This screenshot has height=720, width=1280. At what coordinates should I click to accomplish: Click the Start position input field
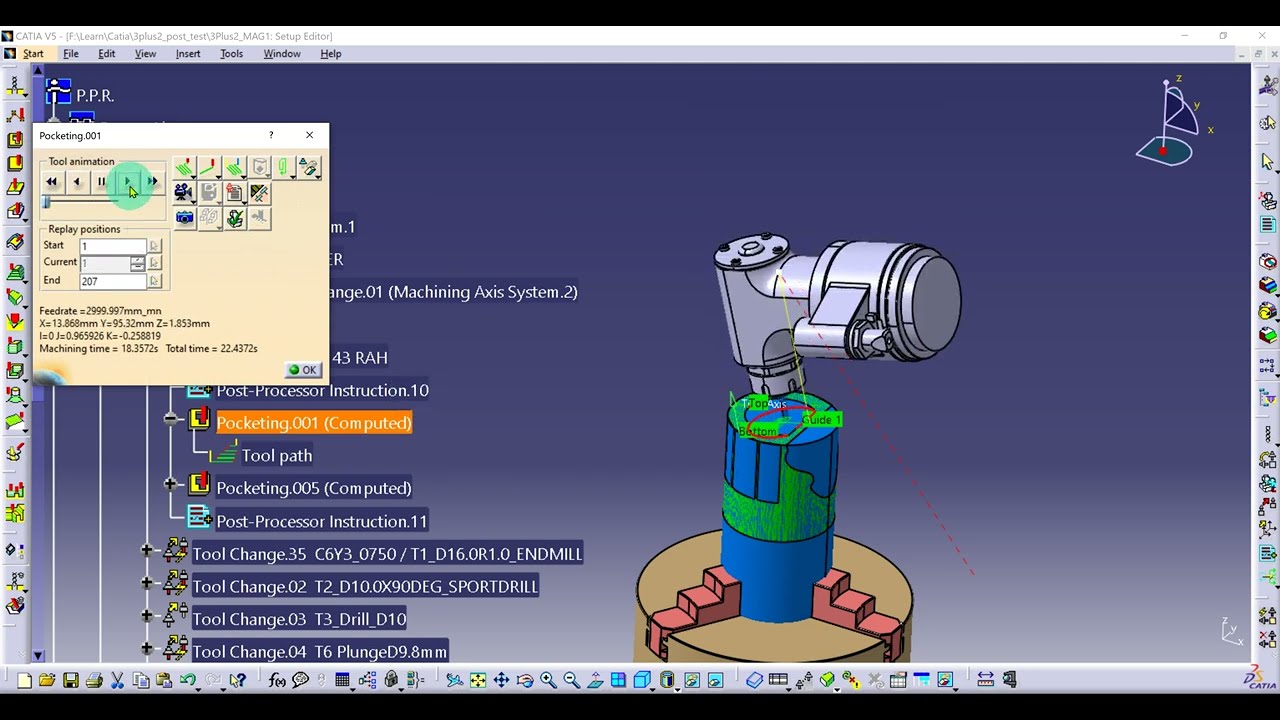[113, 246]
